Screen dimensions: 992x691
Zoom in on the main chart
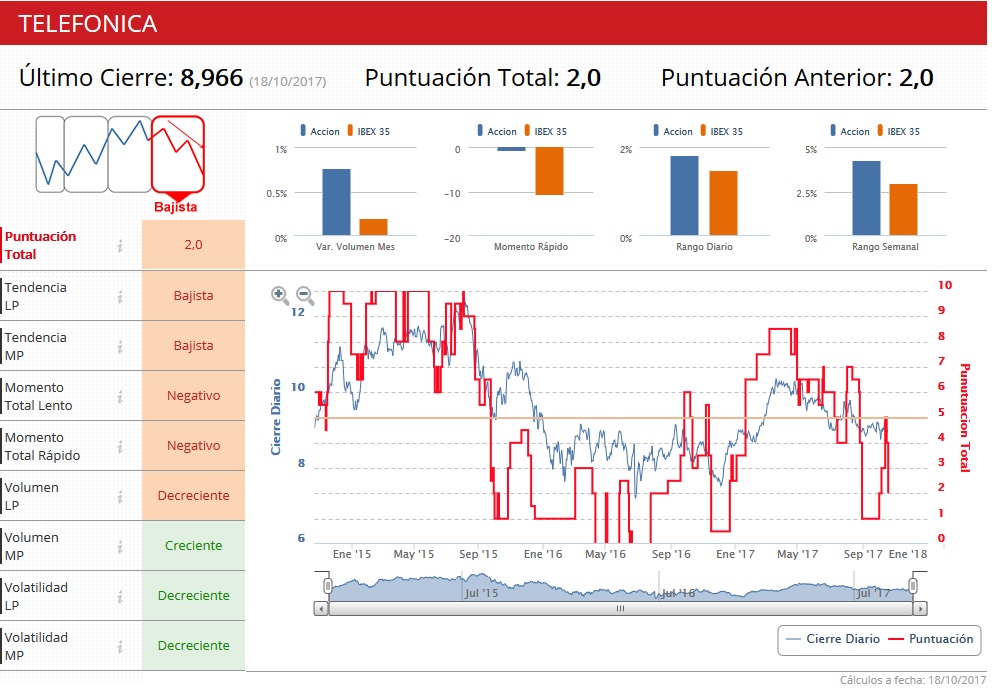click(280, 295)
